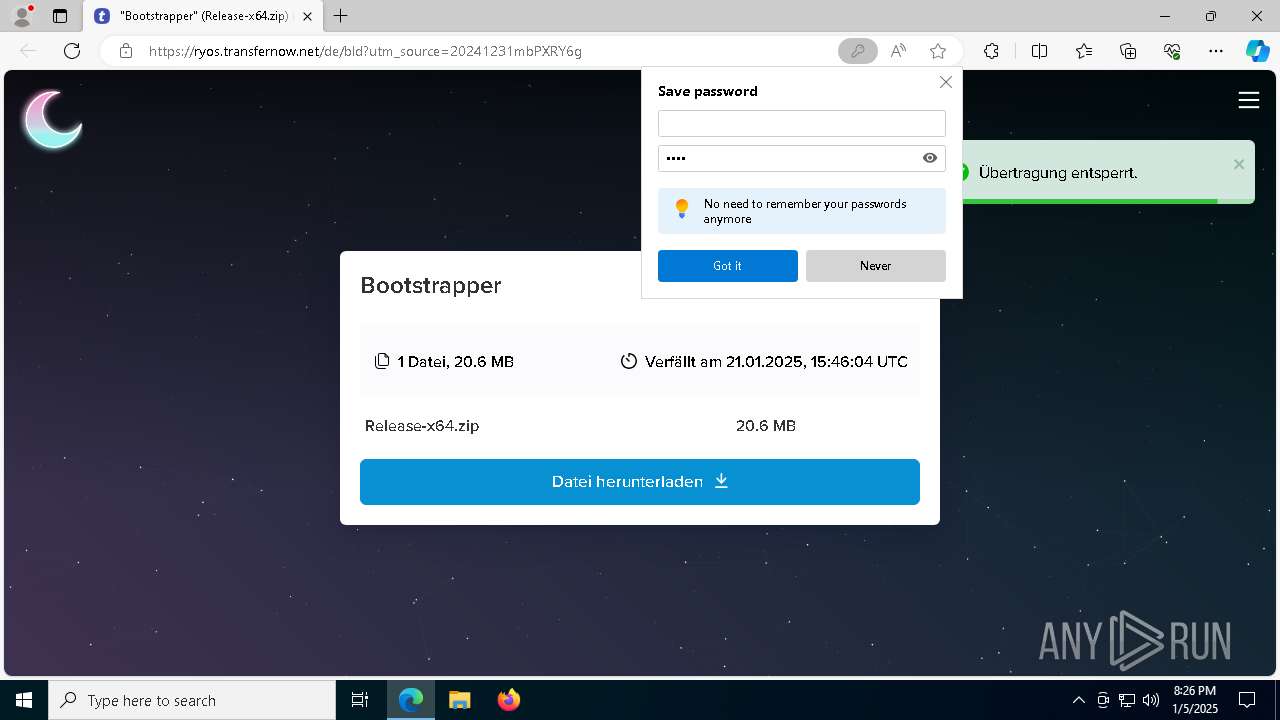Click the Verfällt am expiry date text

[x=776, y=362]
